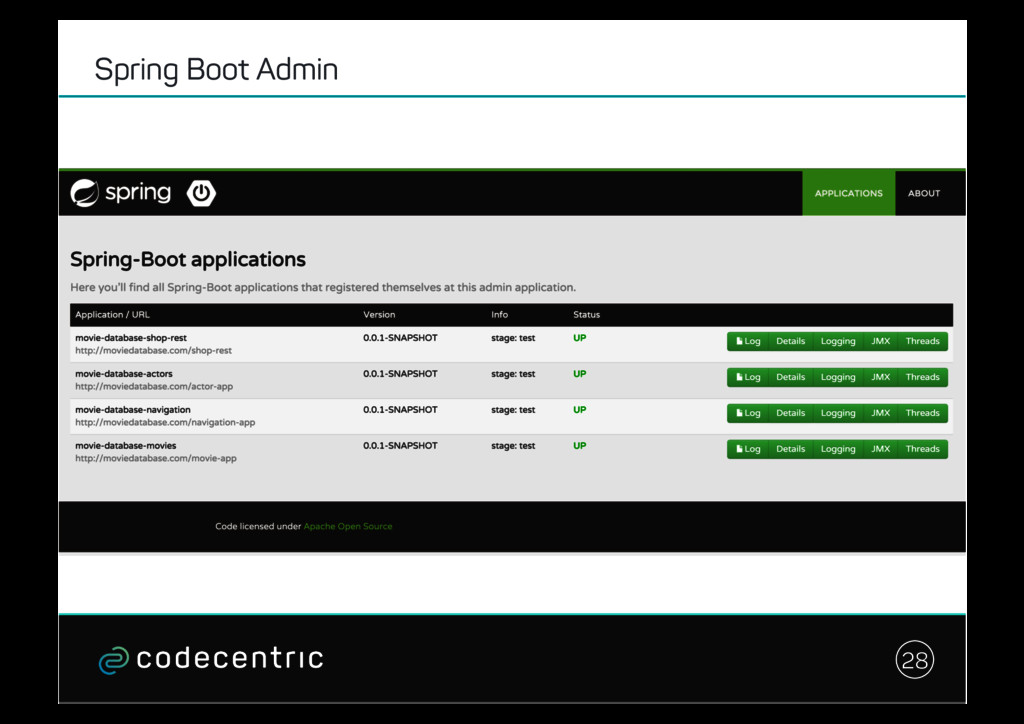This screenshot has height=724, width=1024.
Task: Click the http://moviedatabase.com/movie-app URL
Action: tap(156, 458)
